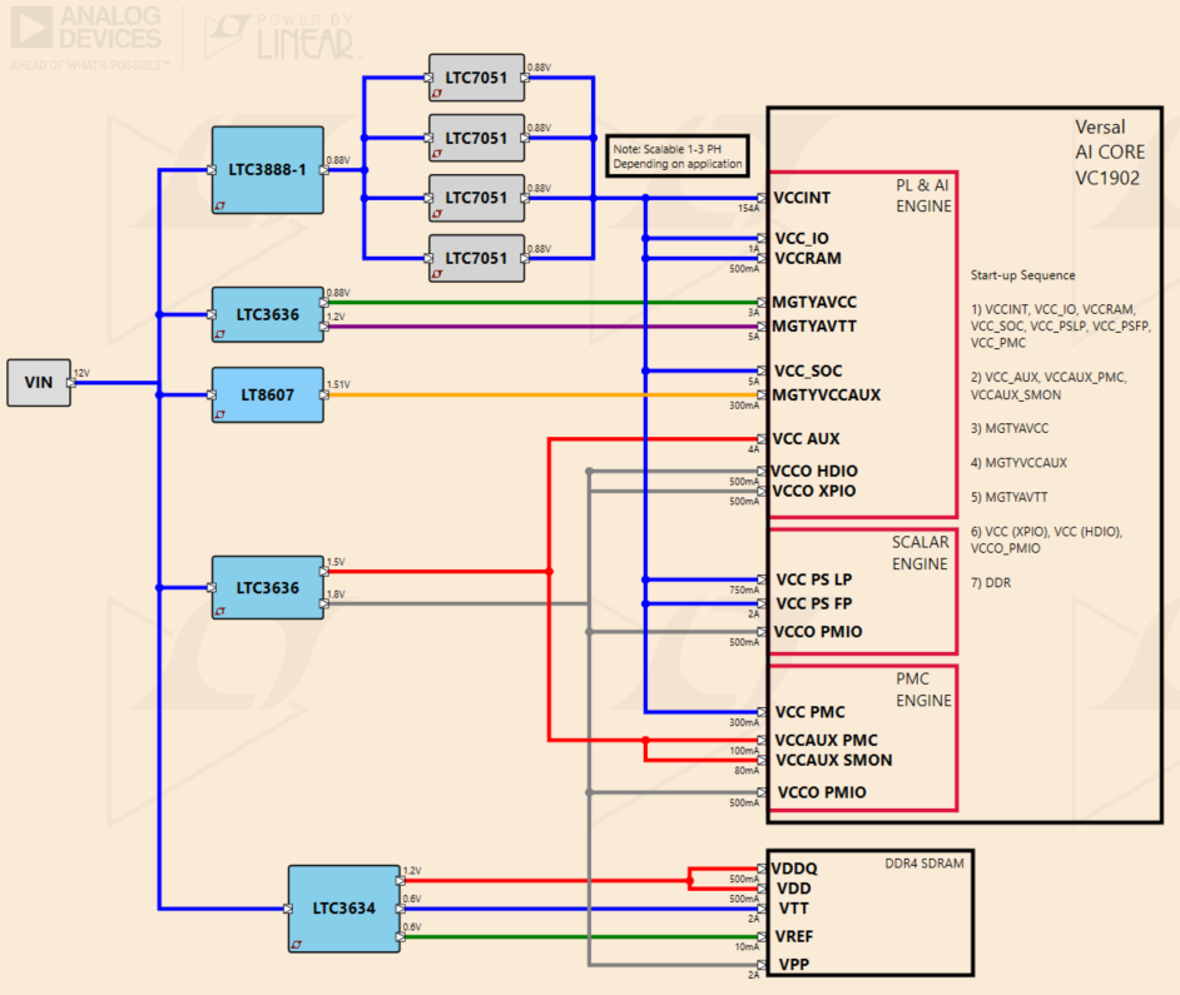Click the VPP pin label
Viewport: 1180px width, 995px height.
point(794,965)
